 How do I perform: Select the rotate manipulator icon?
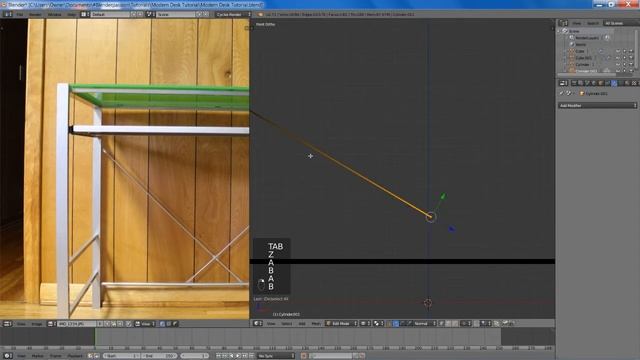[x=403, y=323]
